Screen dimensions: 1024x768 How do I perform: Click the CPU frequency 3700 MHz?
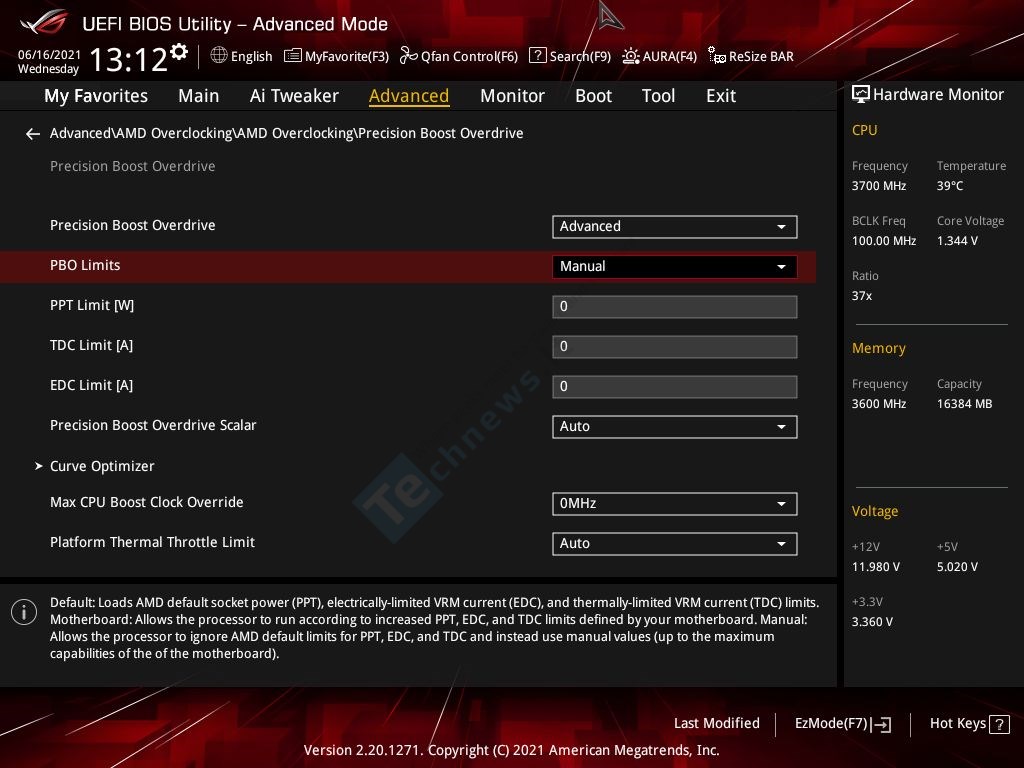coord(879,186)
